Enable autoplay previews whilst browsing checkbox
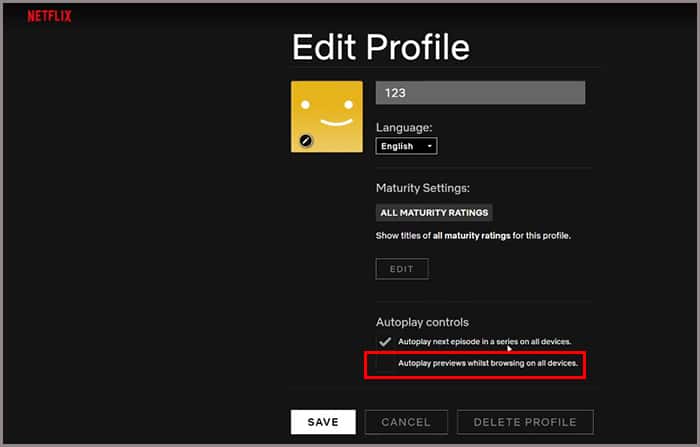Screen dimensions: 700x447 point(385,363)
